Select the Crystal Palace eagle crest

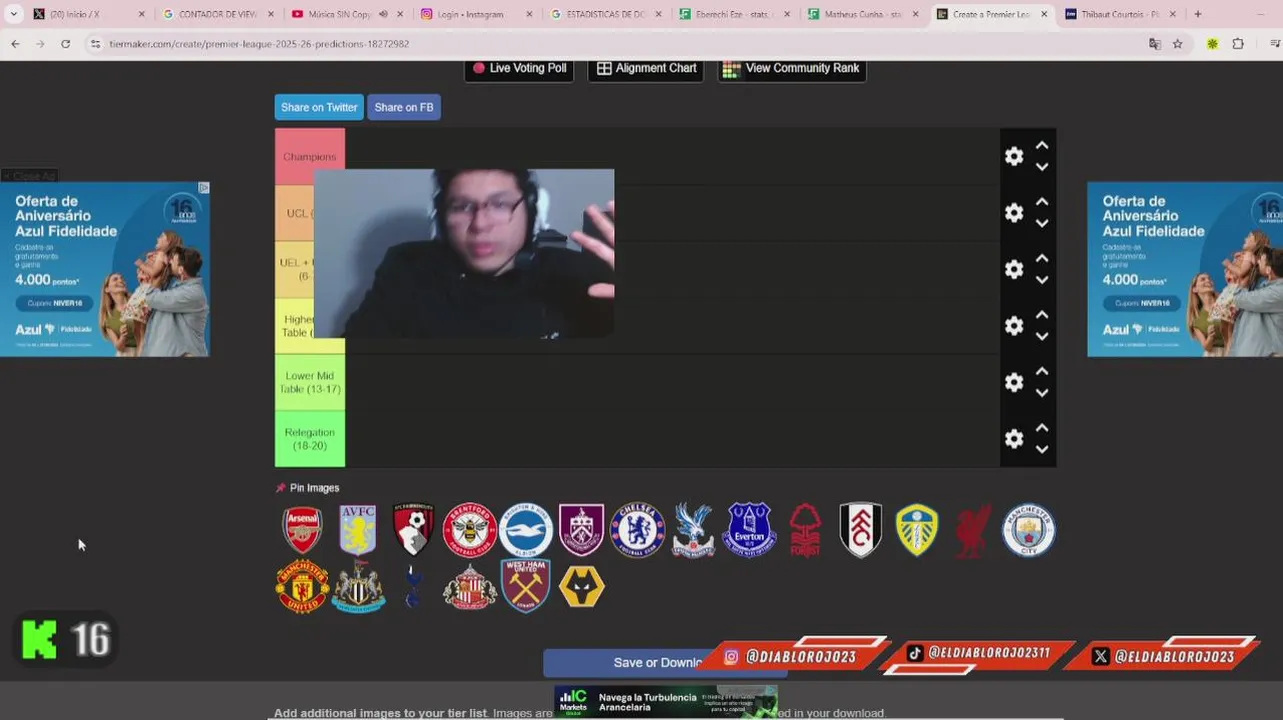tap(693, 530)
